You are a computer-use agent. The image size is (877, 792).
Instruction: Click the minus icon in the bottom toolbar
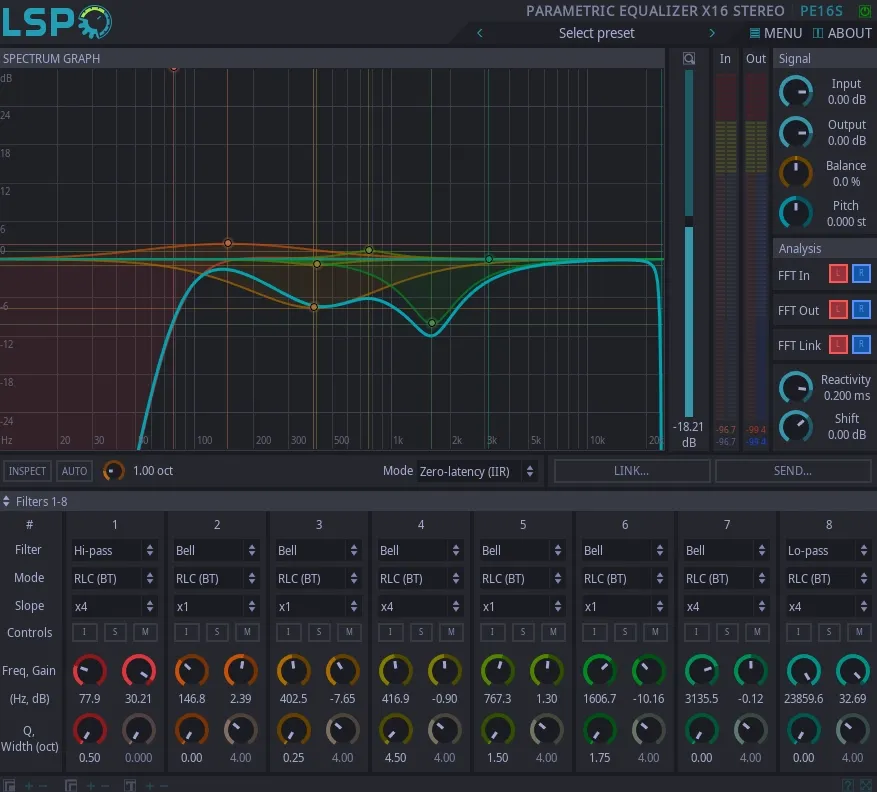click(41, 784)
